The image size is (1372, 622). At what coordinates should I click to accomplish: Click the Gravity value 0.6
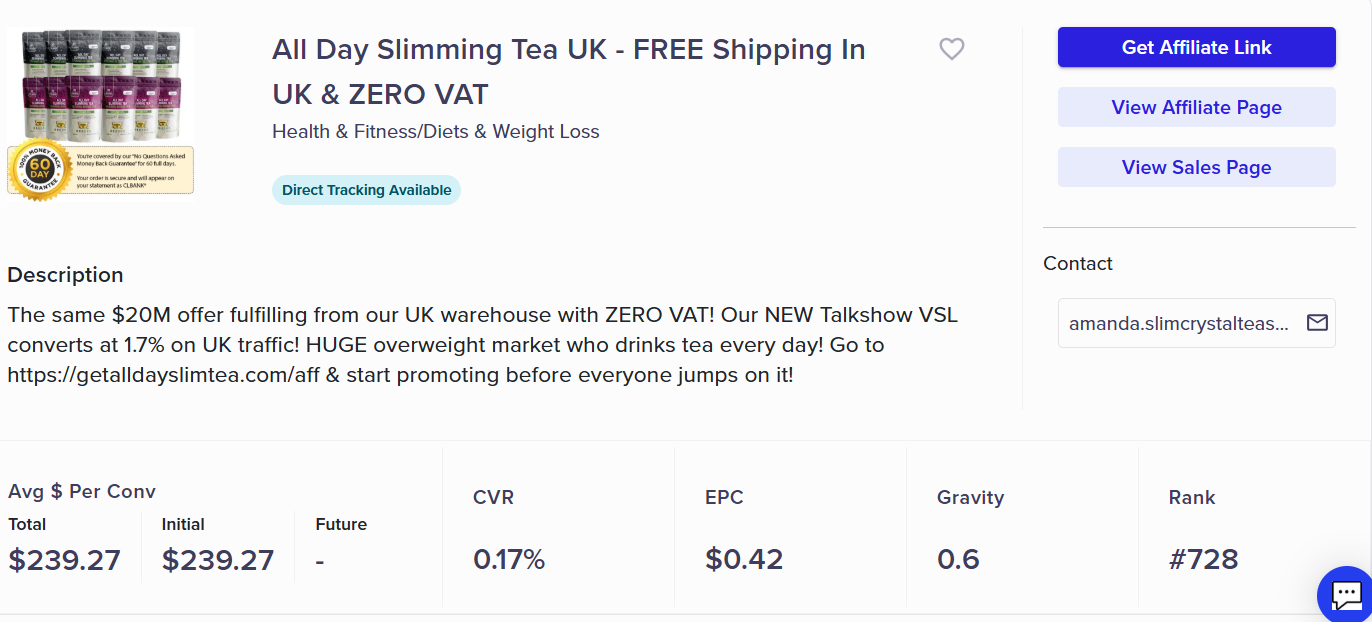958,559
